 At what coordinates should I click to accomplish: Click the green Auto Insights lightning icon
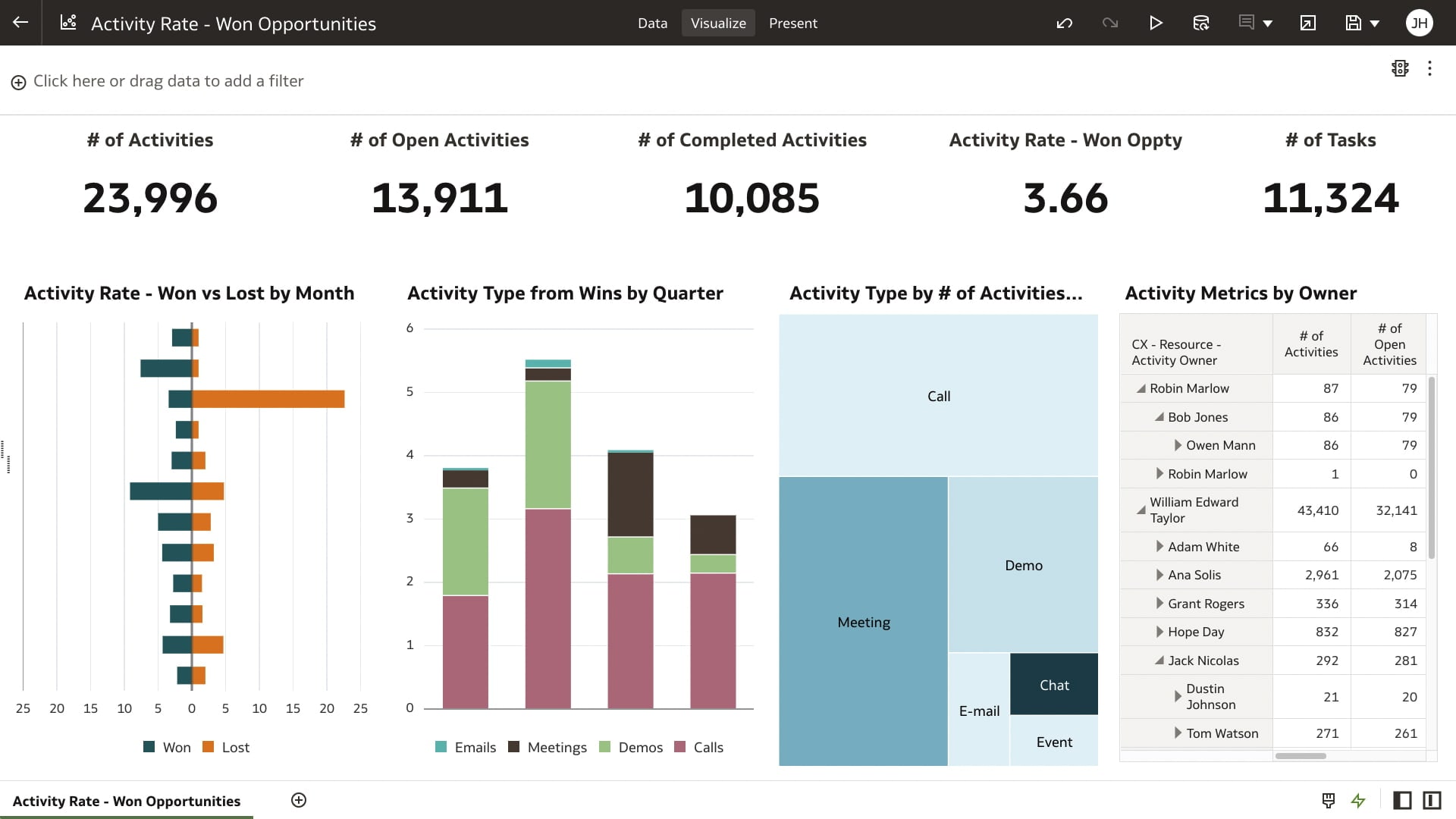(x=1357, y=801)
